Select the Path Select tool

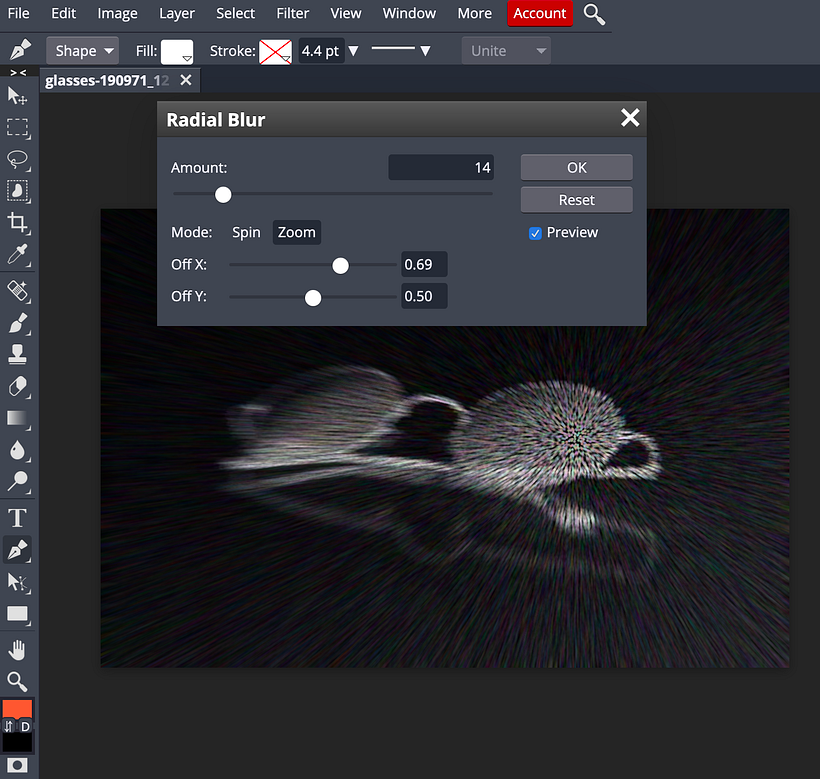coord(17,582)
